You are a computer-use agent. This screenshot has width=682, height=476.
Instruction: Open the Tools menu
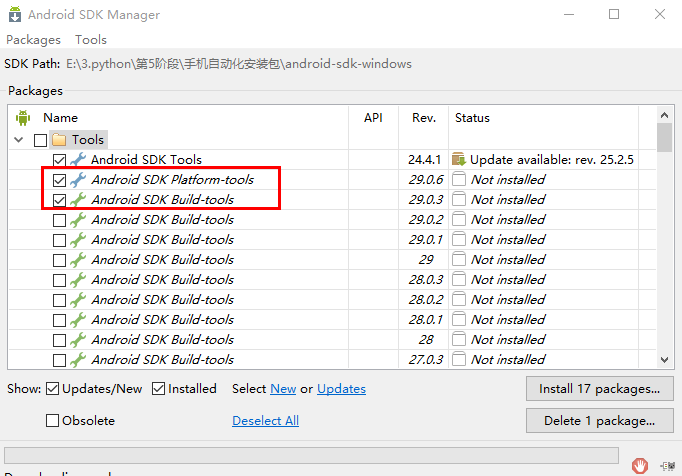pos(91,40)
